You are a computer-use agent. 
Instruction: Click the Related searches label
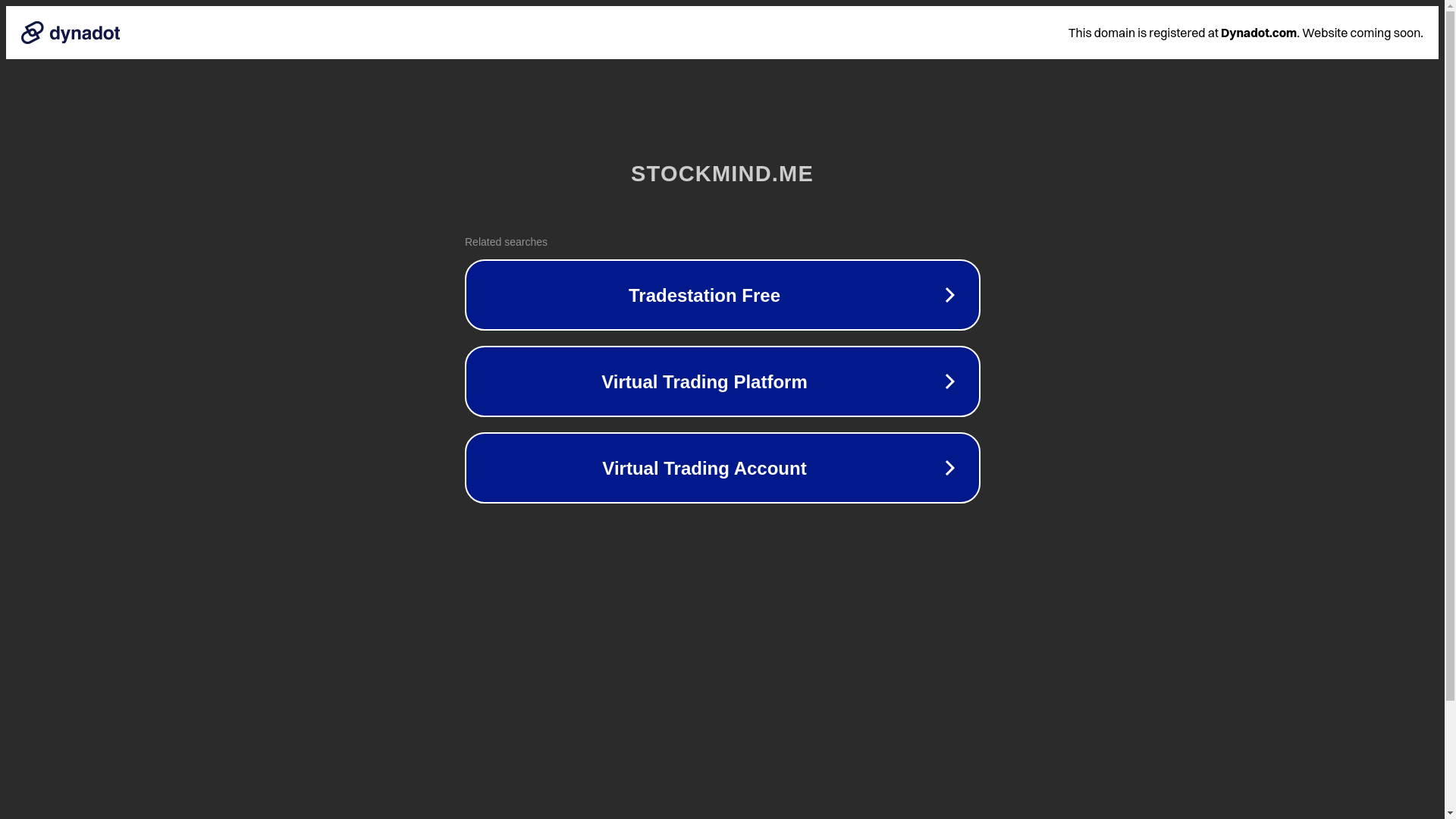[506, 242]
